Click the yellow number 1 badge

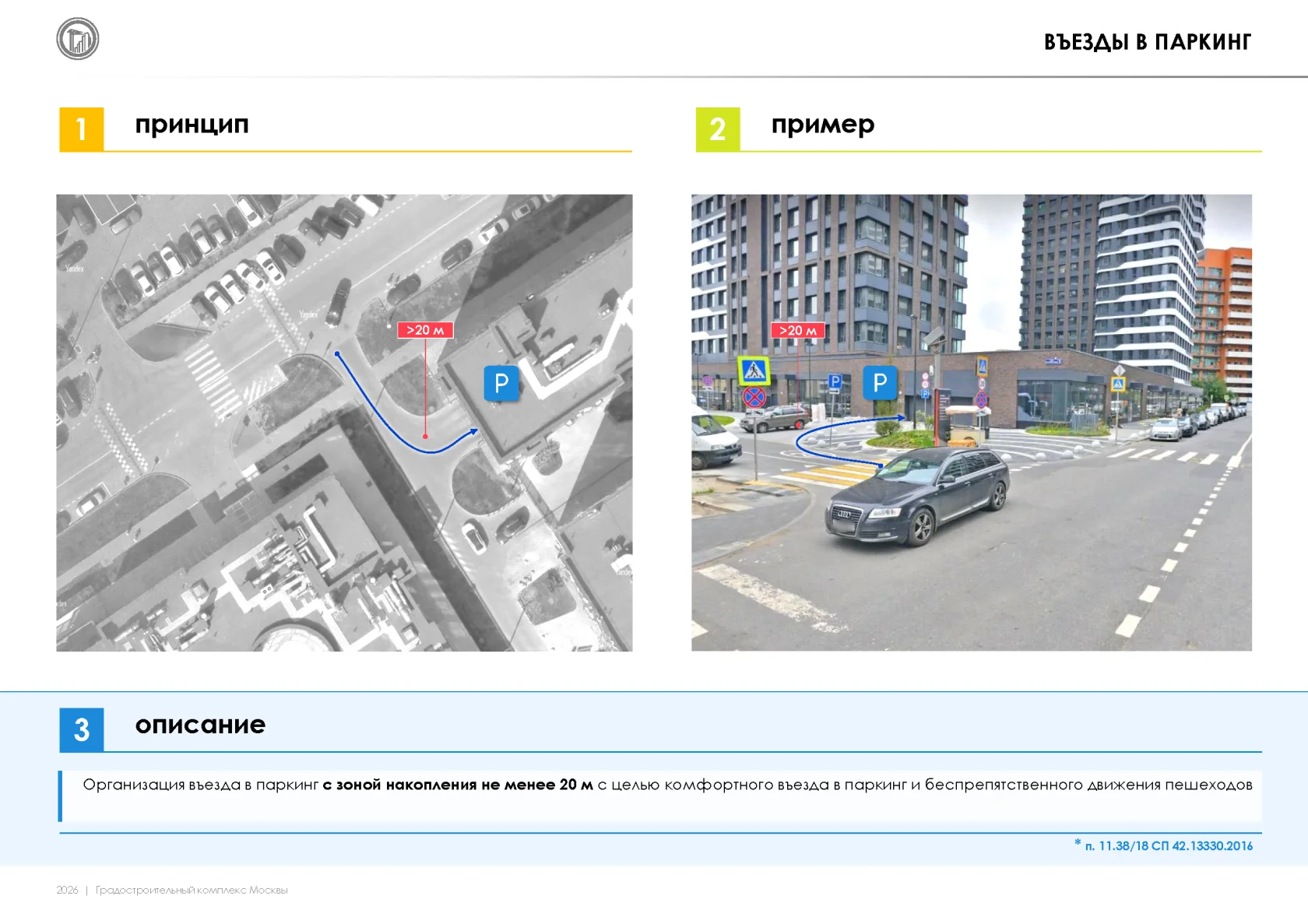(82, 129)
